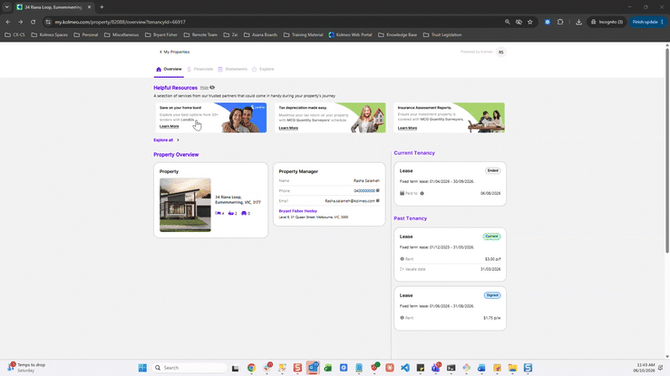The image size is (670, 376).
Task: Open the Knowledge Base bookmark folder
Action: [397, 35]
